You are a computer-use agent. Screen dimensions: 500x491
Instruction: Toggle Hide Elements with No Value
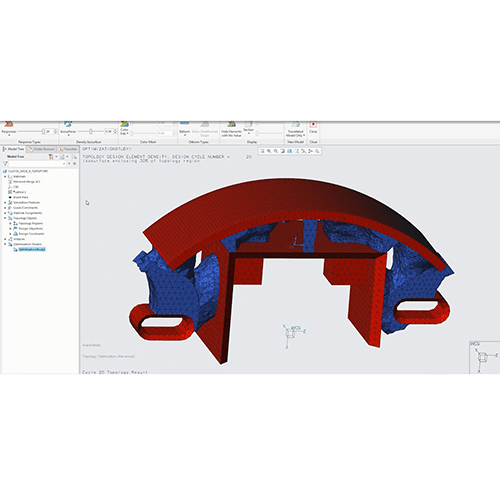(x=231, y=129)
